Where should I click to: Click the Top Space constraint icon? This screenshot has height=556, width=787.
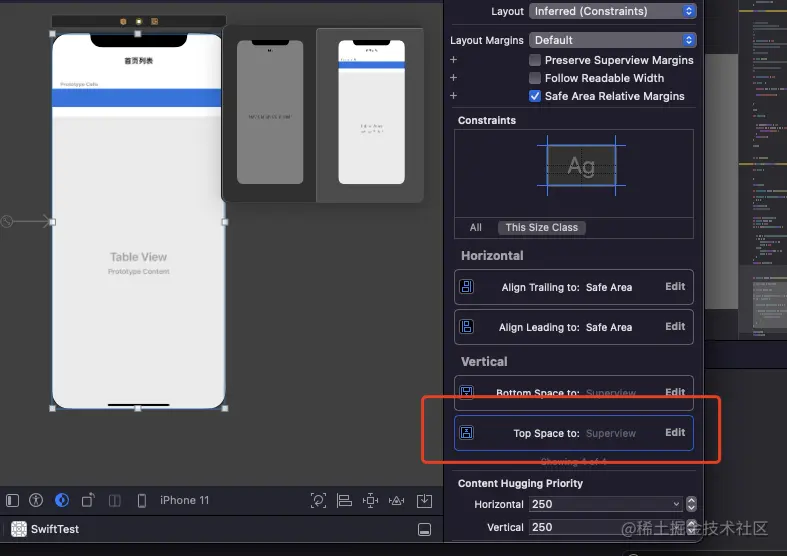point(467,433)
